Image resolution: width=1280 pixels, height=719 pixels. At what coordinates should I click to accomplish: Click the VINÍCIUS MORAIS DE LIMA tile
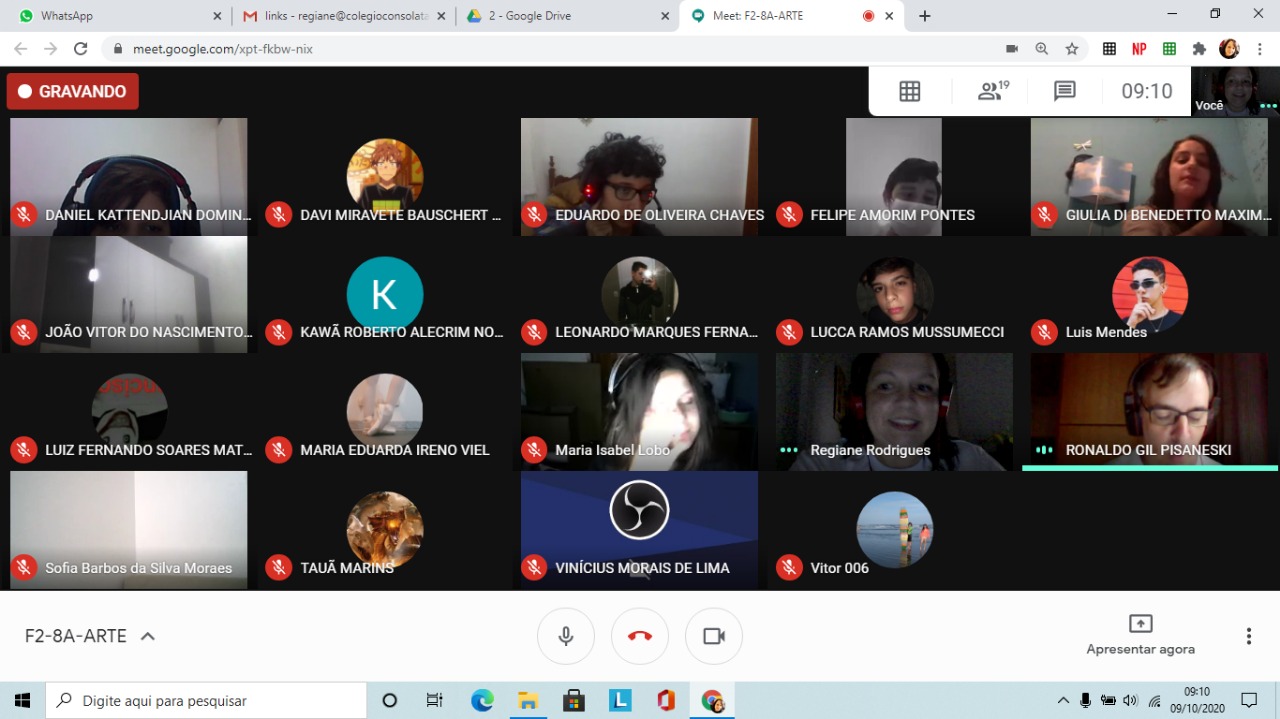click(x=639, y=530)
